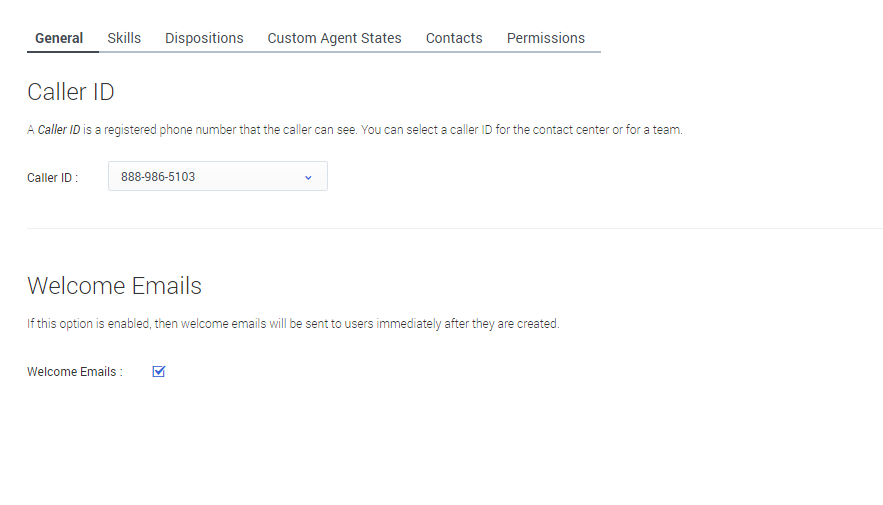The height and width of the screenshot is (505, 883).
Task: Click the italic Caller ID term in description
Action: pos(58,130)
